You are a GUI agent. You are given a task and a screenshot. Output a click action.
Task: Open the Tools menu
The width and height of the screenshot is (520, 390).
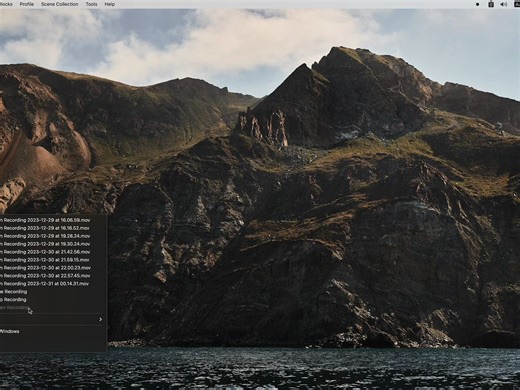point(91,4)
